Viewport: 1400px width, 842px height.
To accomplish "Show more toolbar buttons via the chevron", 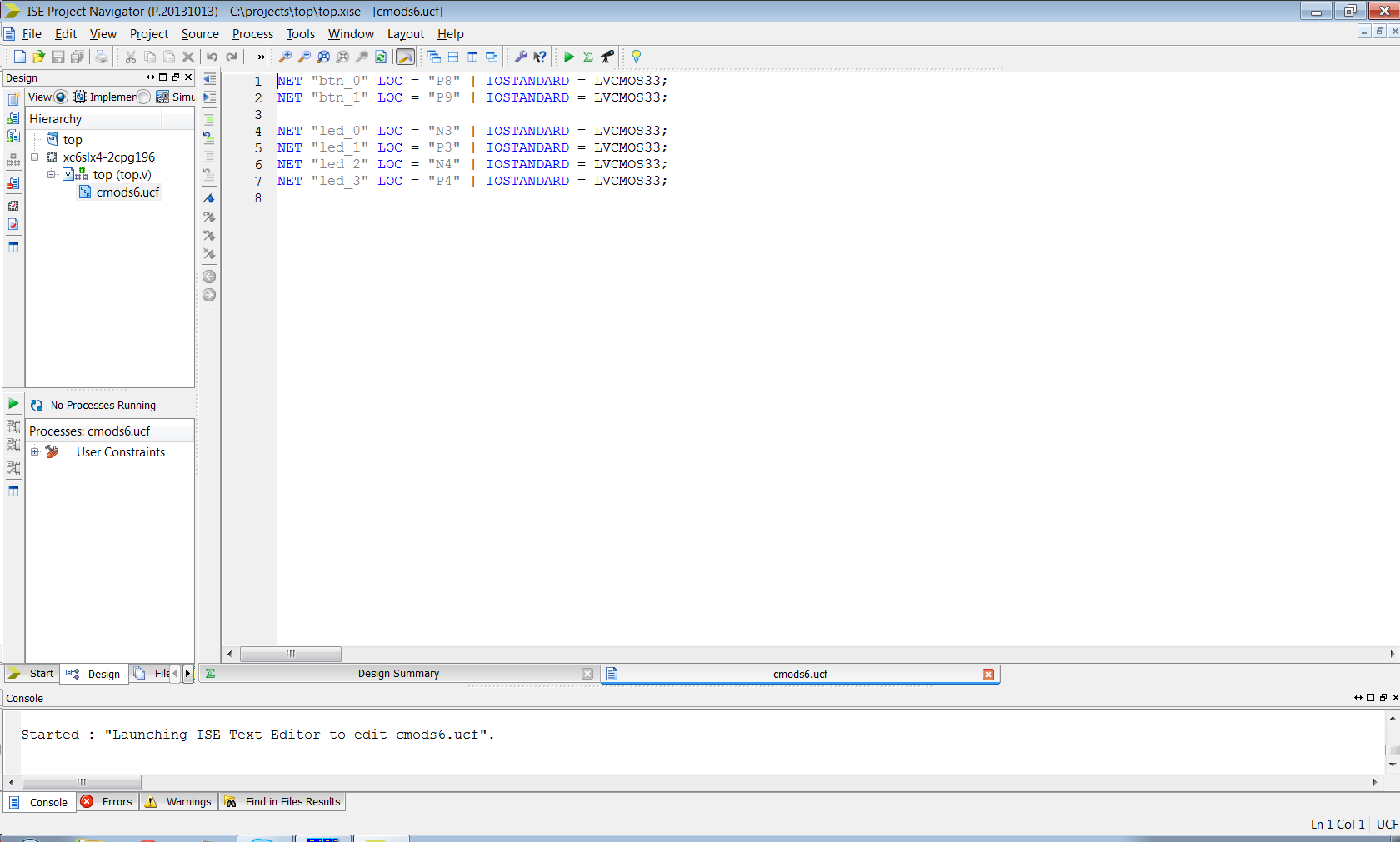I will [x=261, y=57].
